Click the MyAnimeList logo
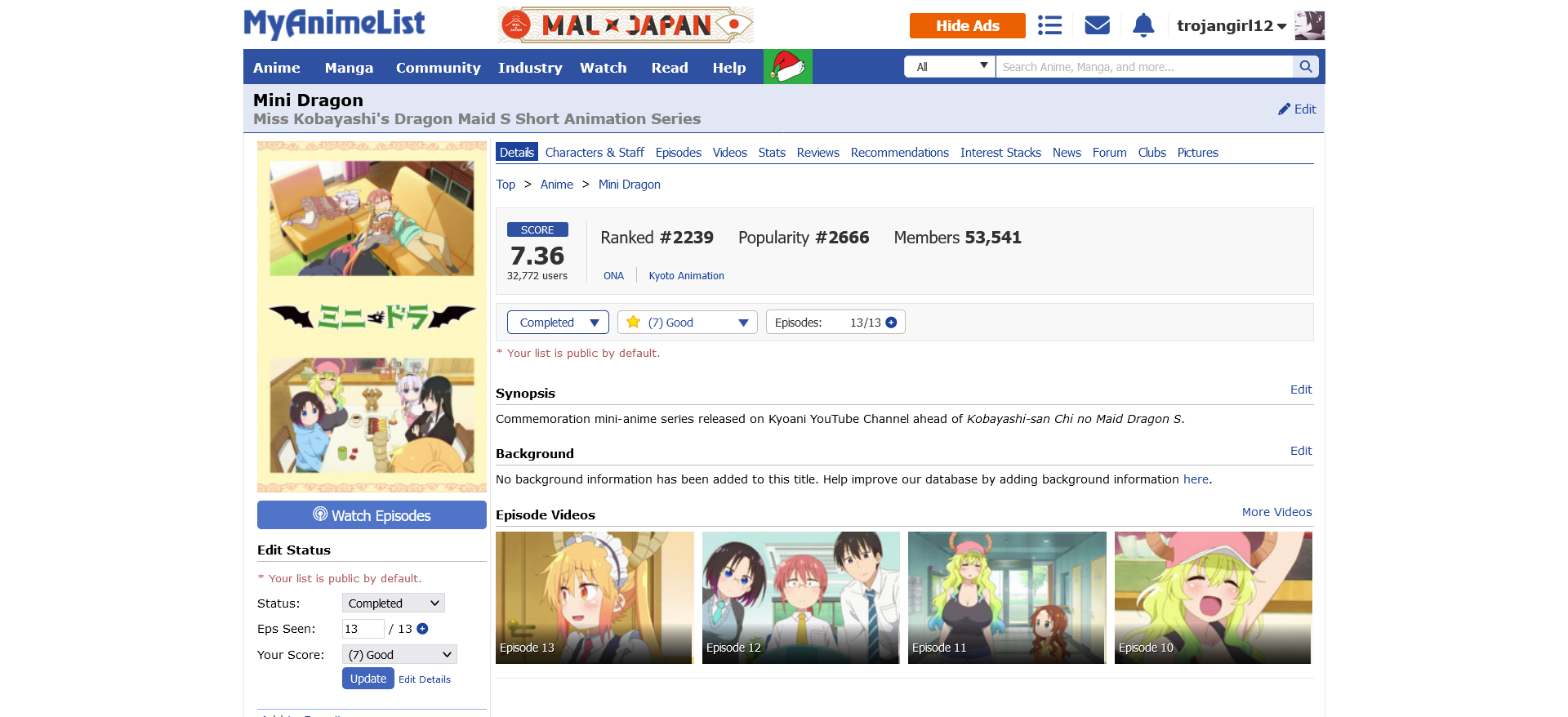 (x=334, y=24)
